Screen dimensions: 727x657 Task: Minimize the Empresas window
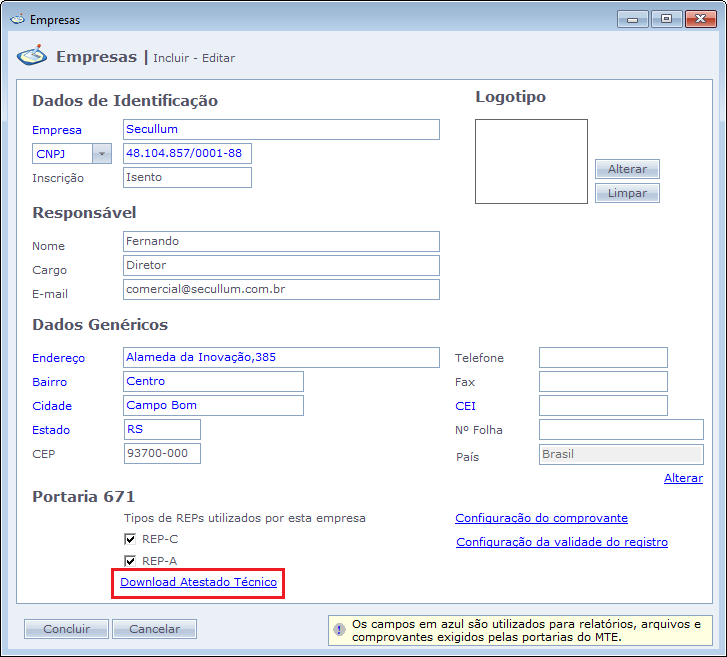click(632, 19)
